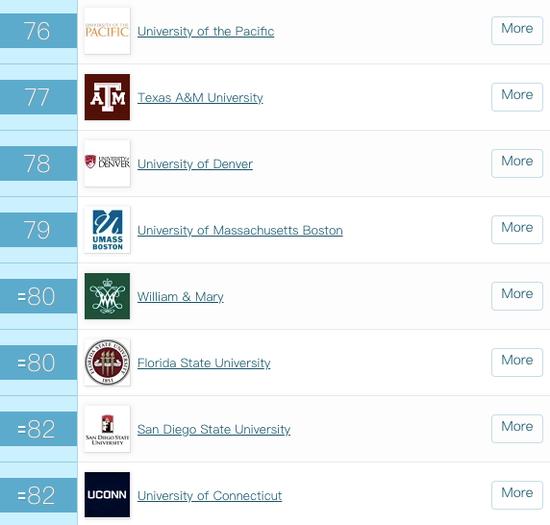Screen dimensions: 550x525
Task: Select the rank 79 cell
Action: tap(39, 230)
